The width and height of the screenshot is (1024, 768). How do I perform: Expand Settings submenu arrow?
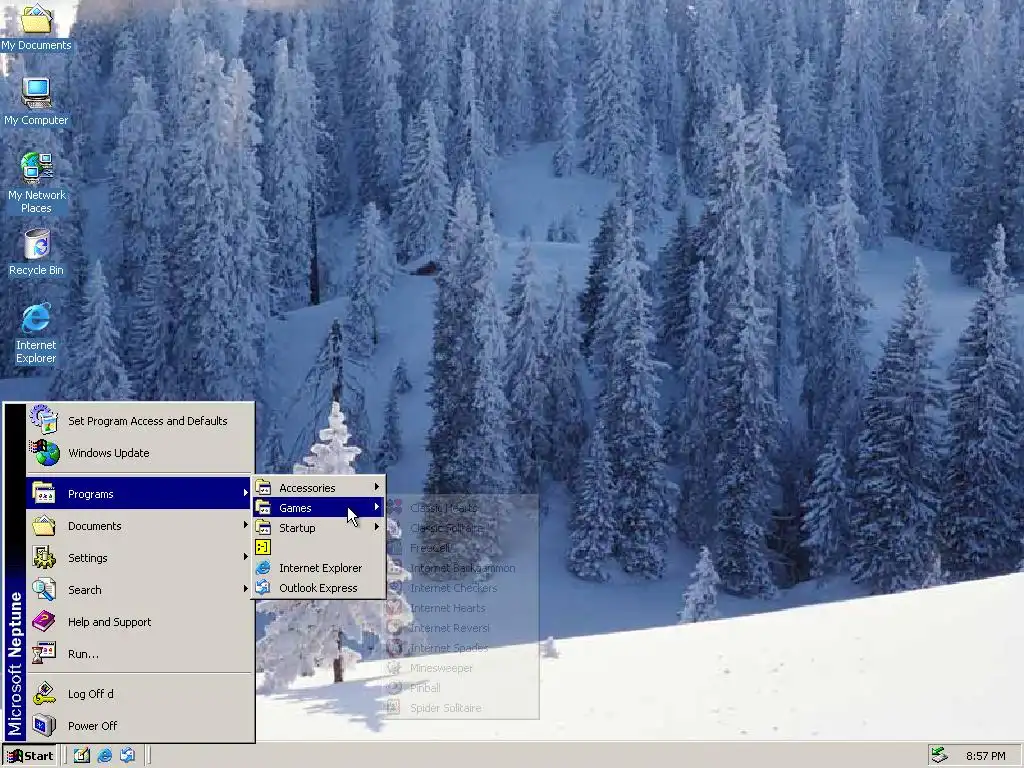(x=246, y=557)
